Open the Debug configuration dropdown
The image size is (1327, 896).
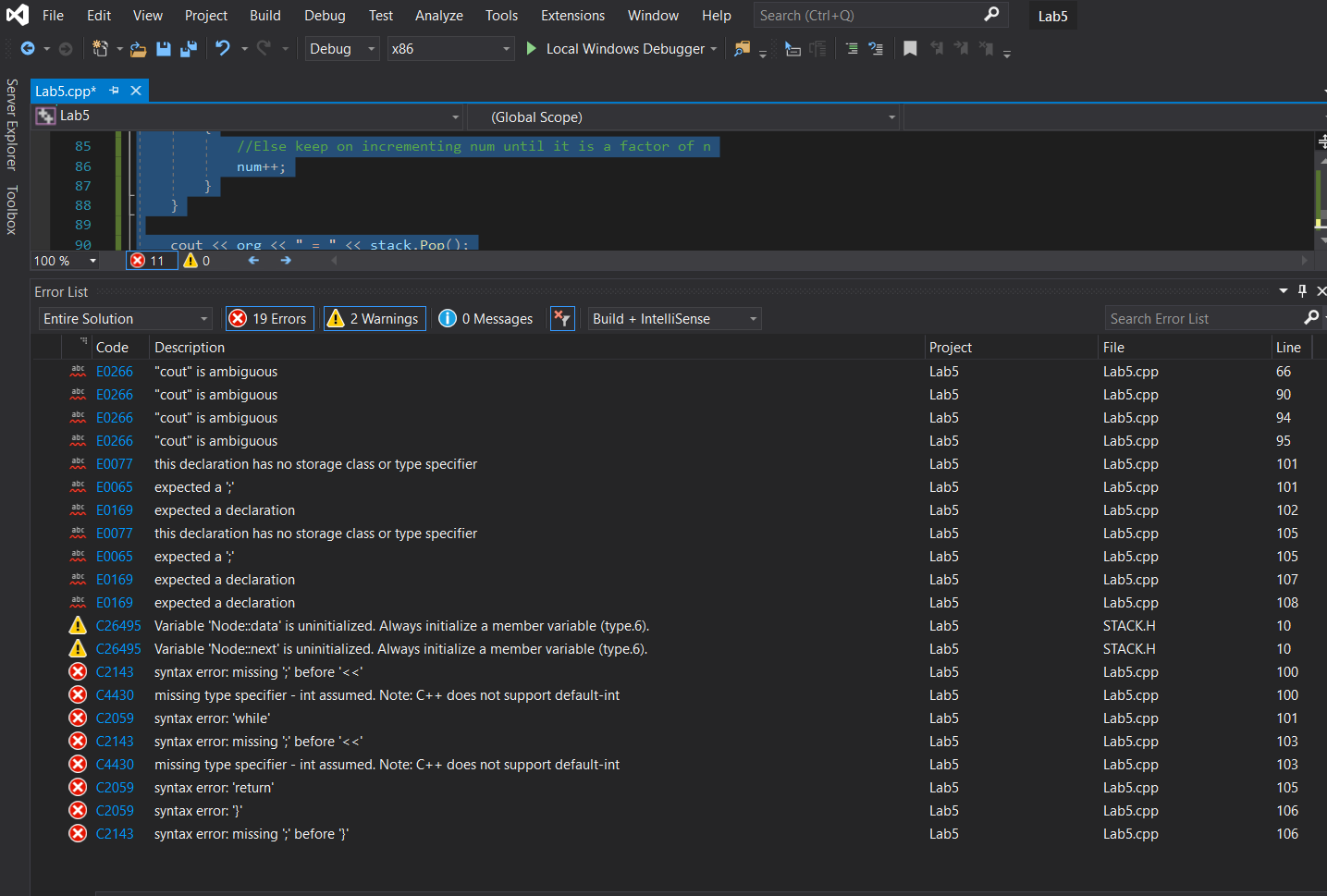point(341,49)
